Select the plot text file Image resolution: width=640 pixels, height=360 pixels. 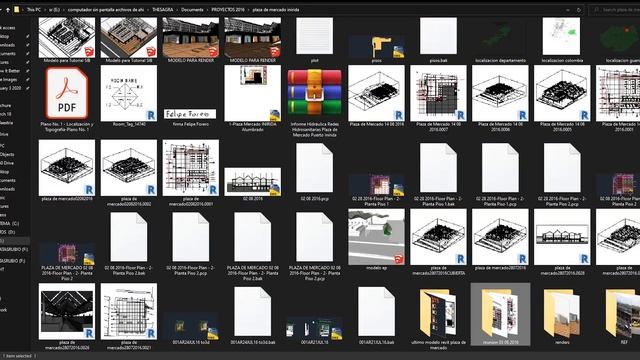pos(314,36)
